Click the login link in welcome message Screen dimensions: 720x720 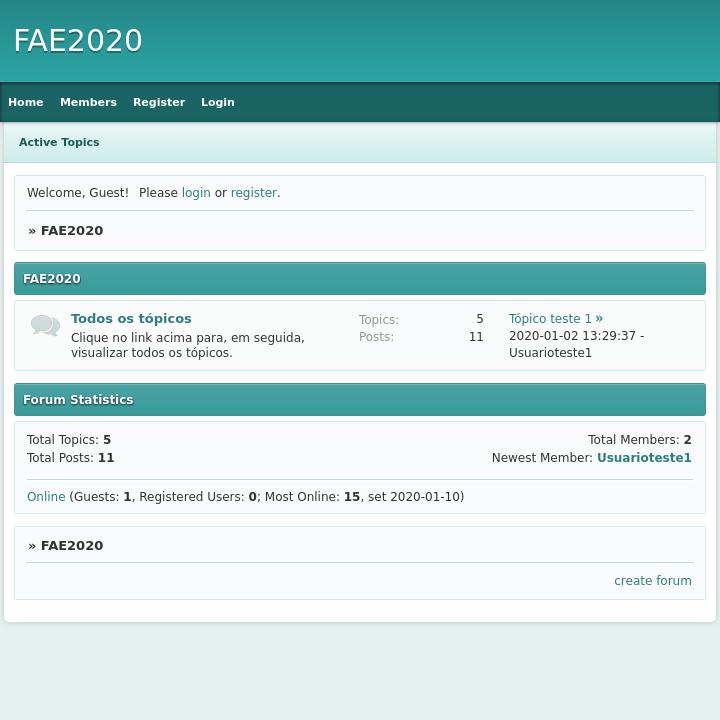(x=196, y=193)
